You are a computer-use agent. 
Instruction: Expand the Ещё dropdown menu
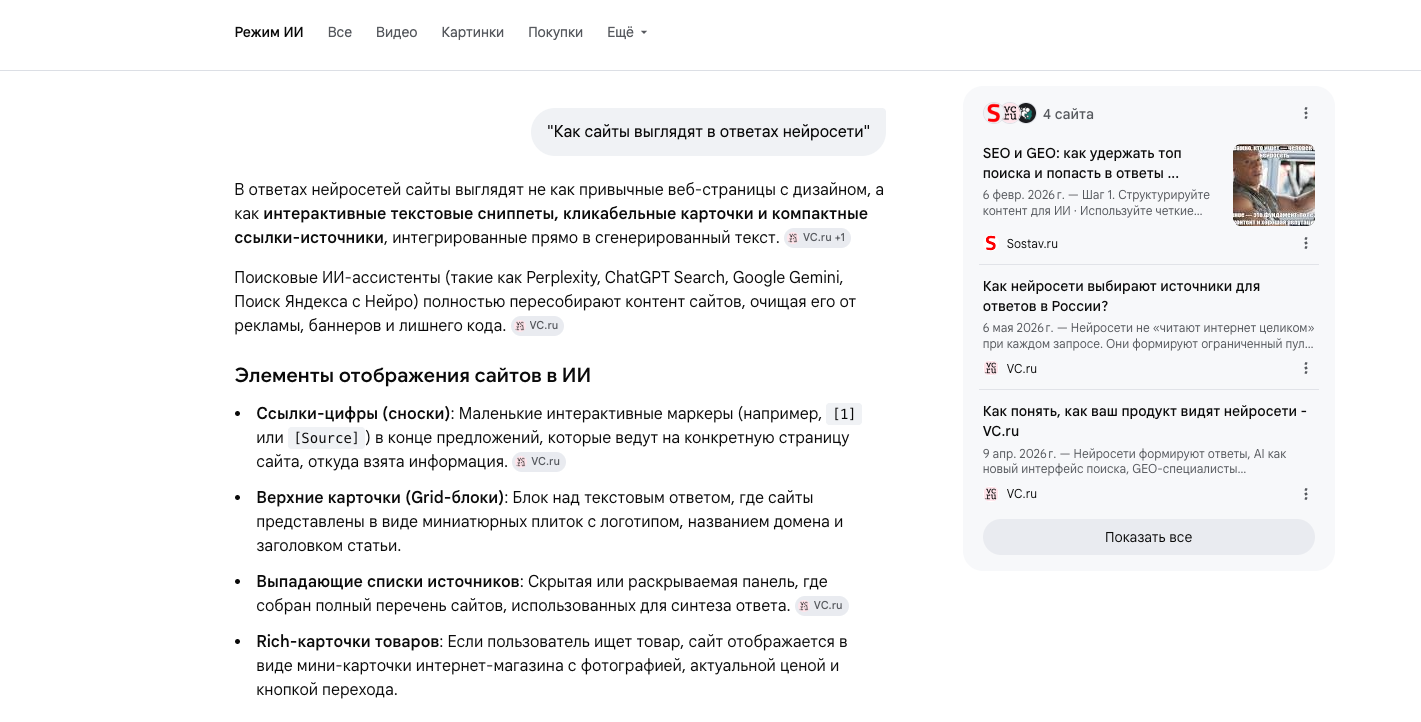coord(627,32)
